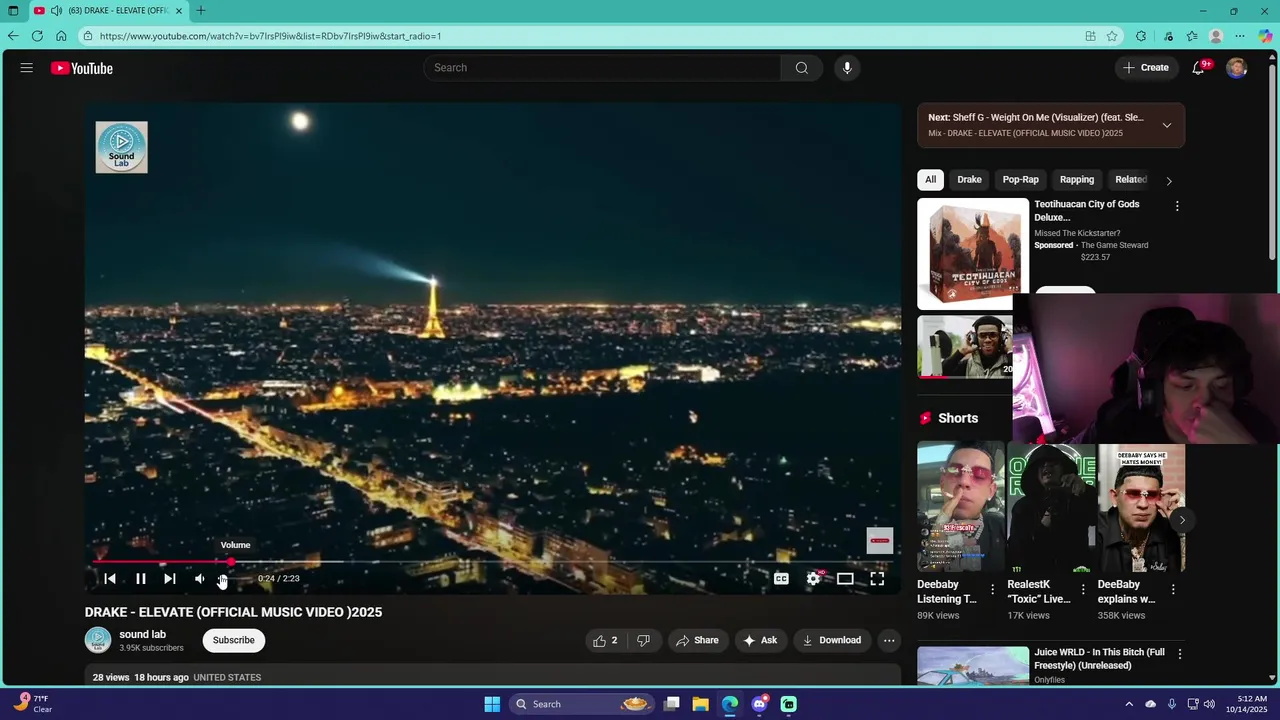
Task: Open Teotihuacan City of Gods ad thumbnail
Action: point(973,254)
